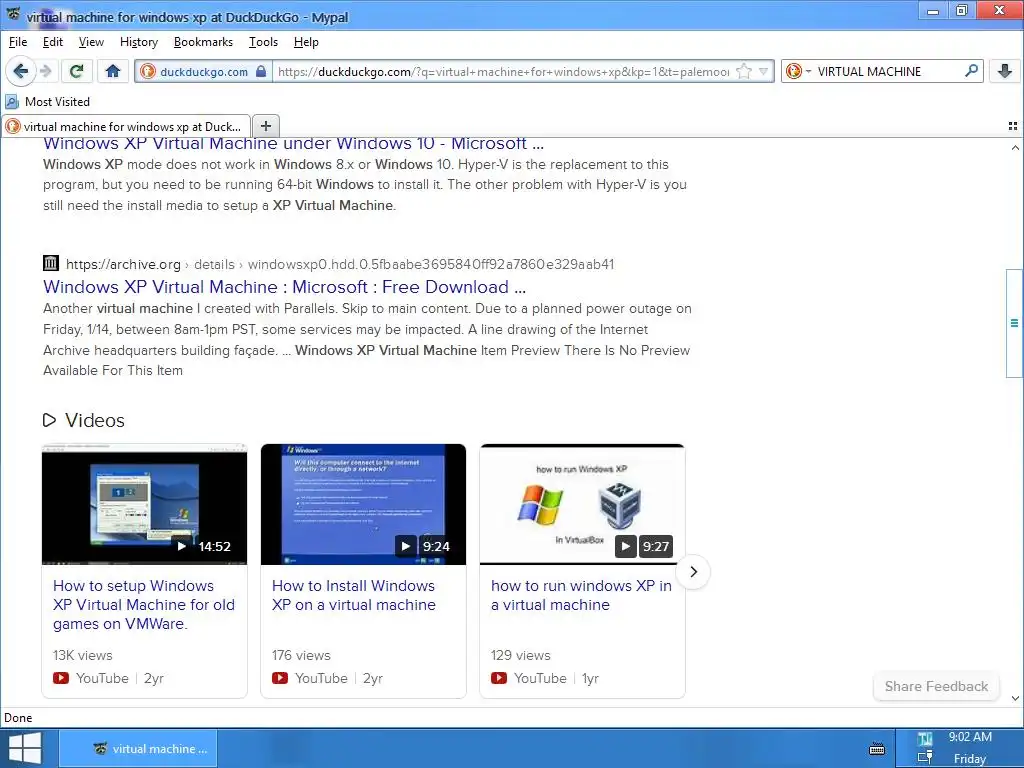
Task: Show all tabs list button
Action: 1013,126
